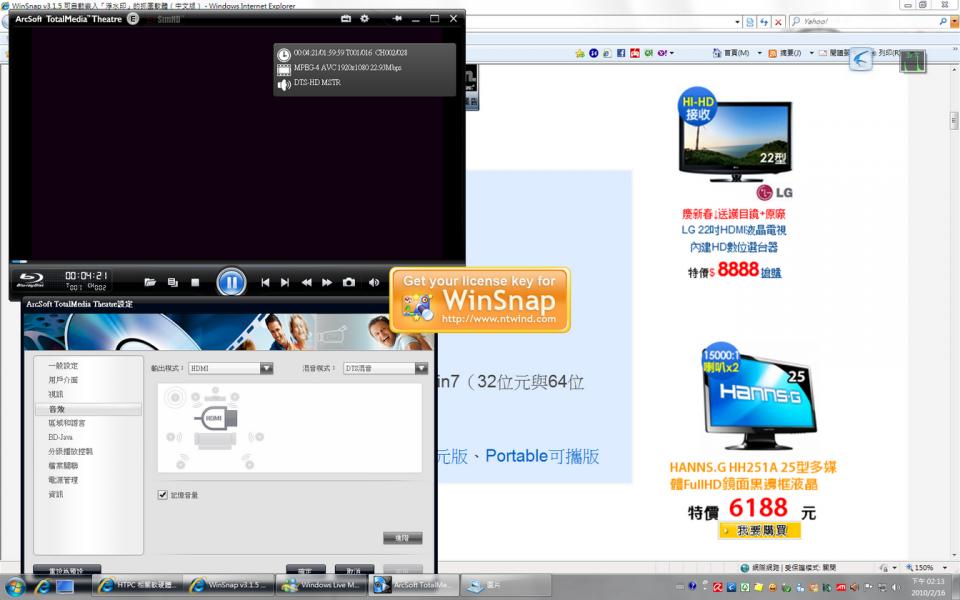Open the IE address bar history dropdown
The height and width of the screenshot is (600, 960).
click(737, 22)
